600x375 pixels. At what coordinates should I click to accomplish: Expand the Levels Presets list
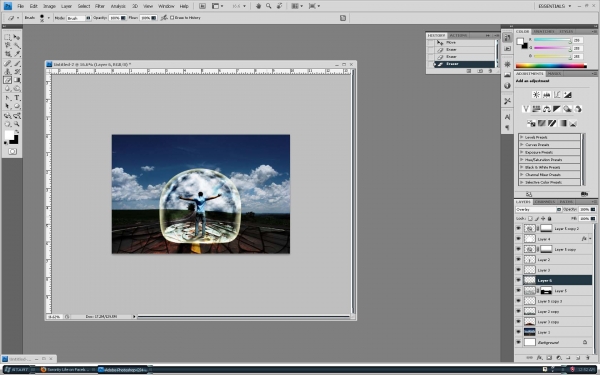(522, 137)
